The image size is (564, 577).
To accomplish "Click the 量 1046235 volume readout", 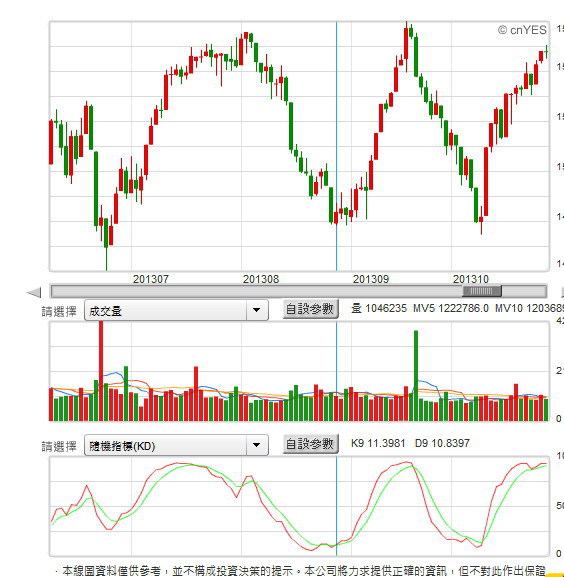I will 379,308.
